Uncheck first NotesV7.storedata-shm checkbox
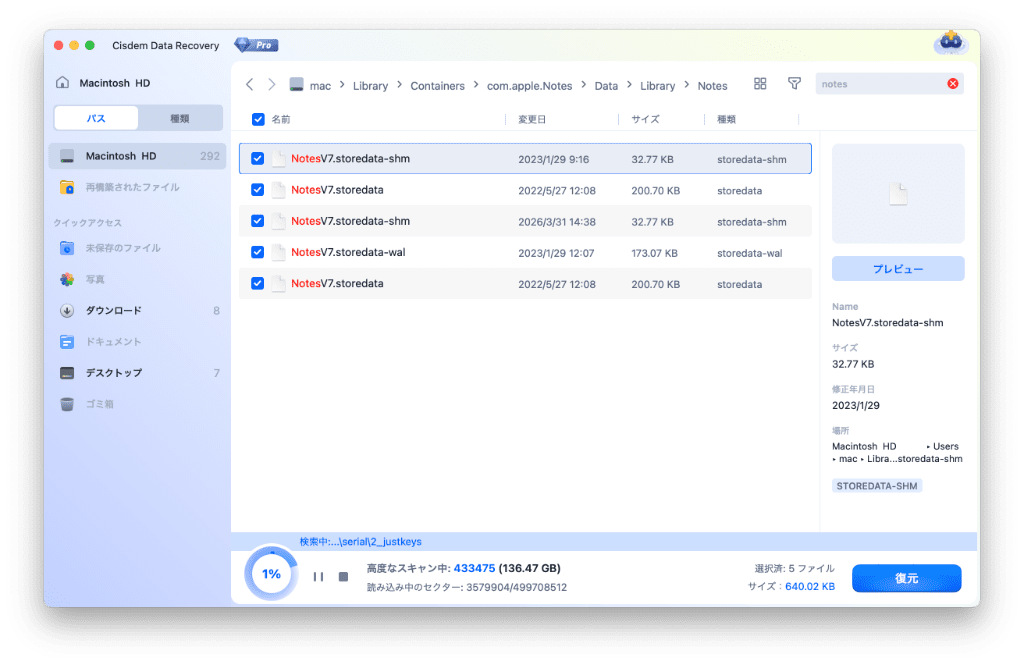 point(258,159)
